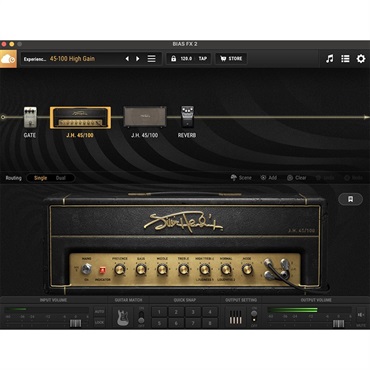Open the Scene option
The image size is (370, 370).
241,178
